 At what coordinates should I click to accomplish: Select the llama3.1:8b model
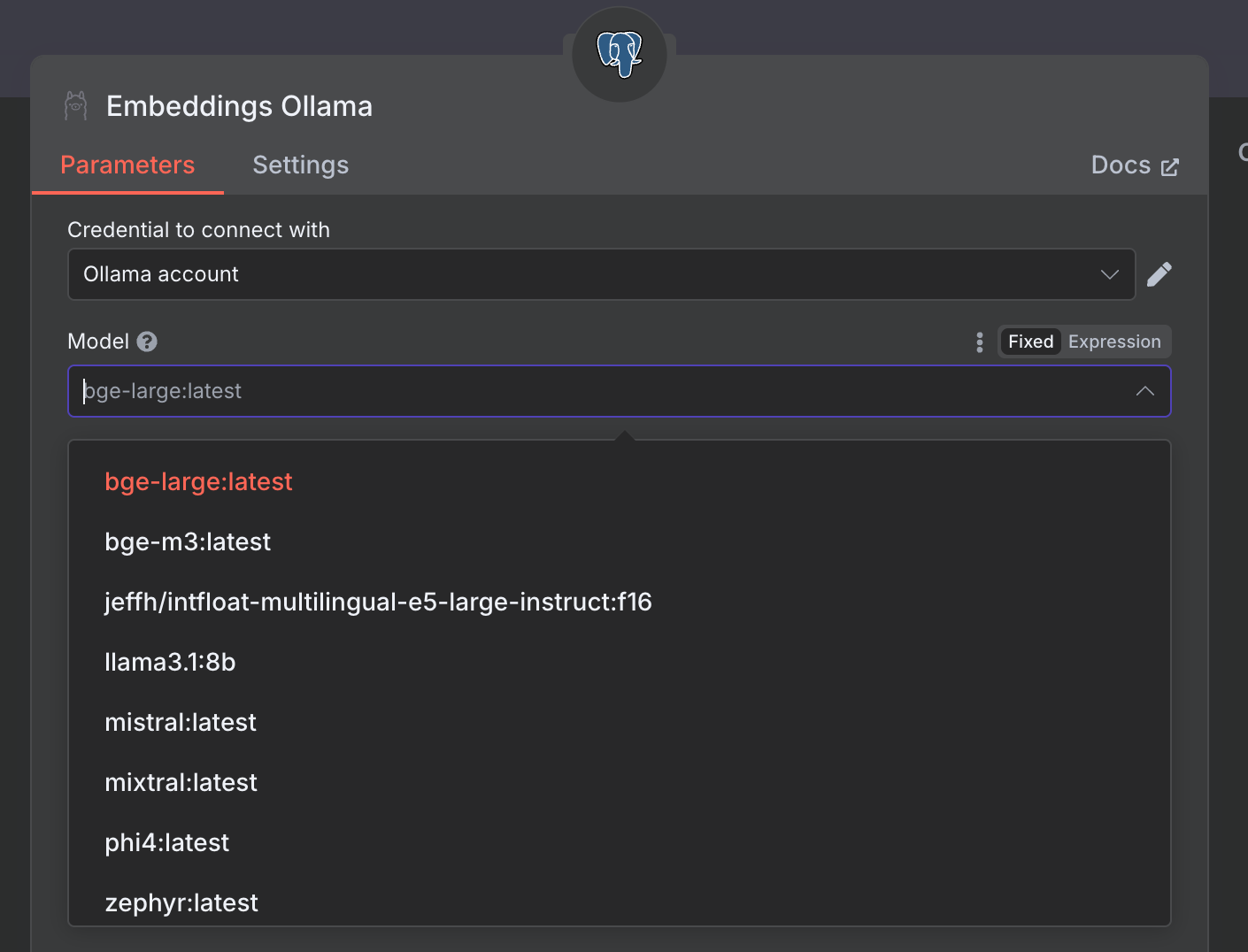pyautogui.click(x=620, y=662)
